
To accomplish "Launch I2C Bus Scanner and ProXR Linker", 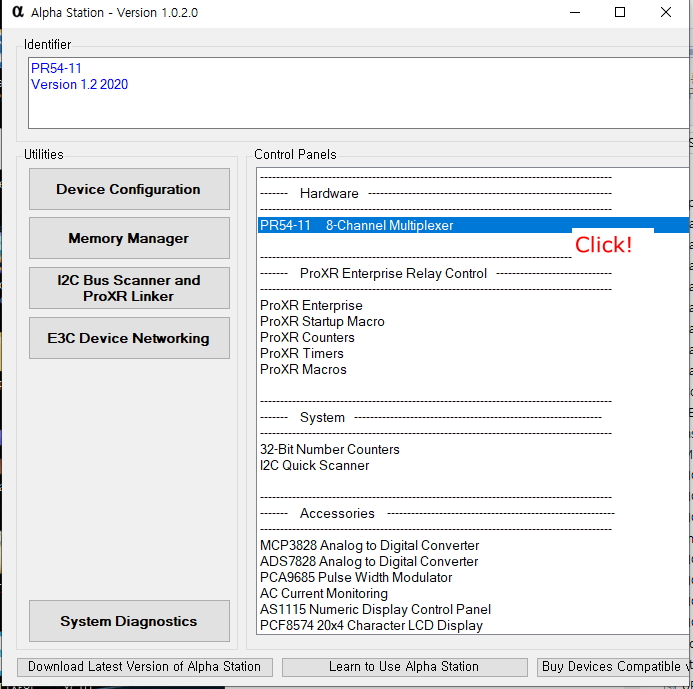I will (x=129, y=288).
